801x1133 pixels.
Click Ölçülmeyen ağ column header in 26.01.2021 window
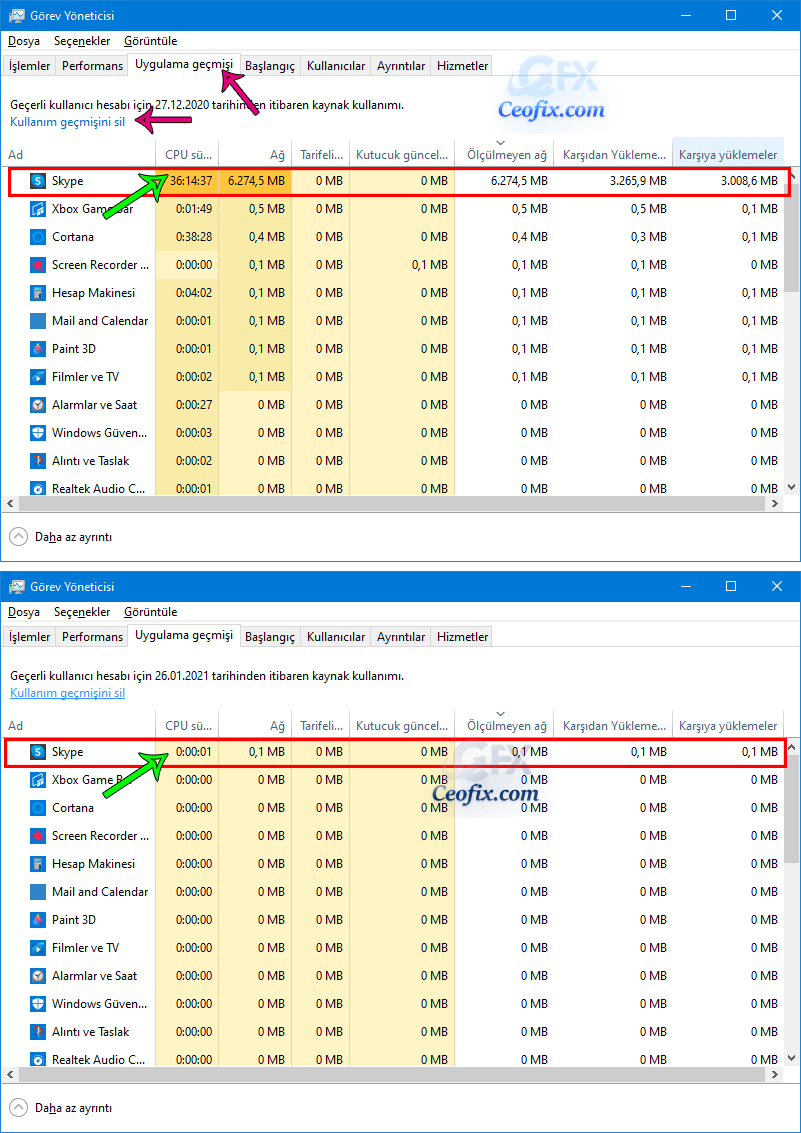(x=504, y=725)
